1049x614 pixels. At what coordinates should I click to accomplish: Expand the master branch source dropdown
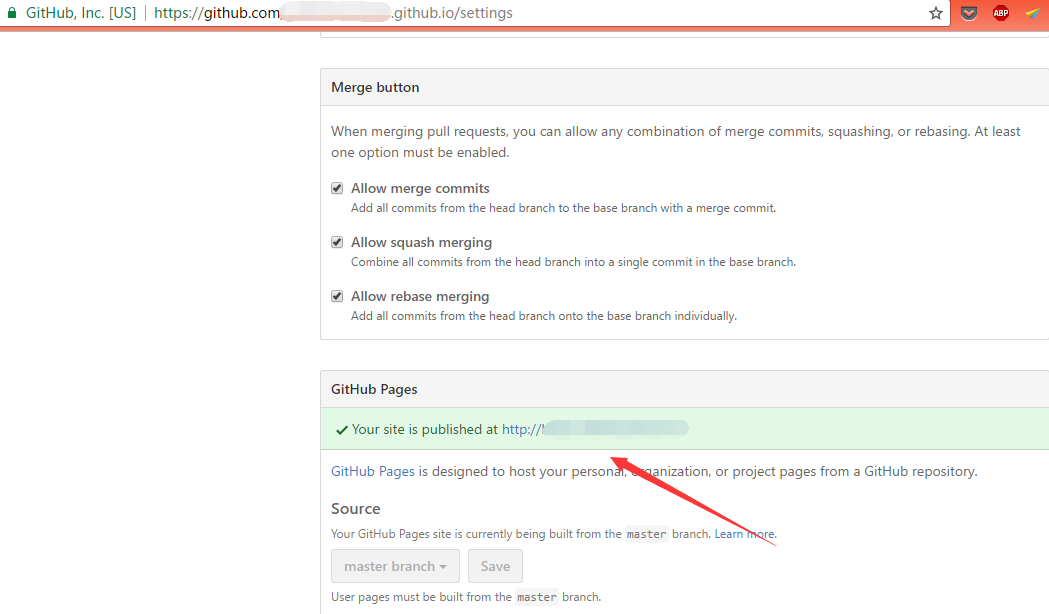point(395,566)
